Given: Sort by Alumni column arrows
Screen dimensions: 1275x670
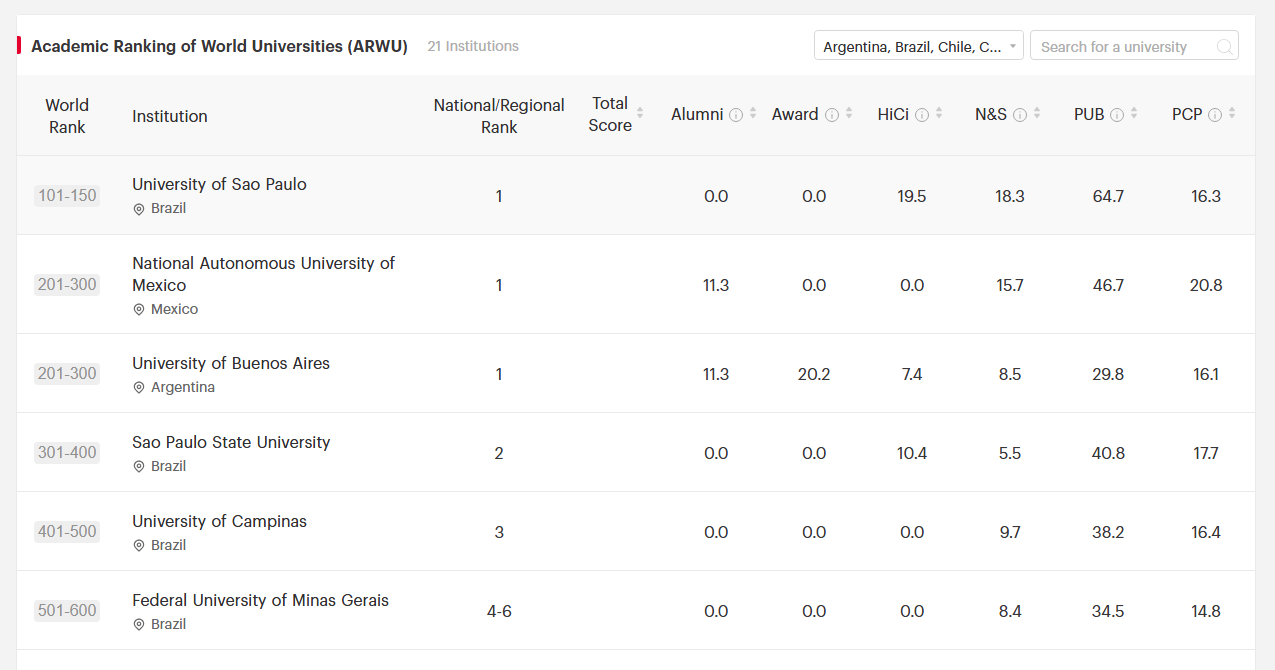Looking at the screenshot, I should (x=753, y=114).
